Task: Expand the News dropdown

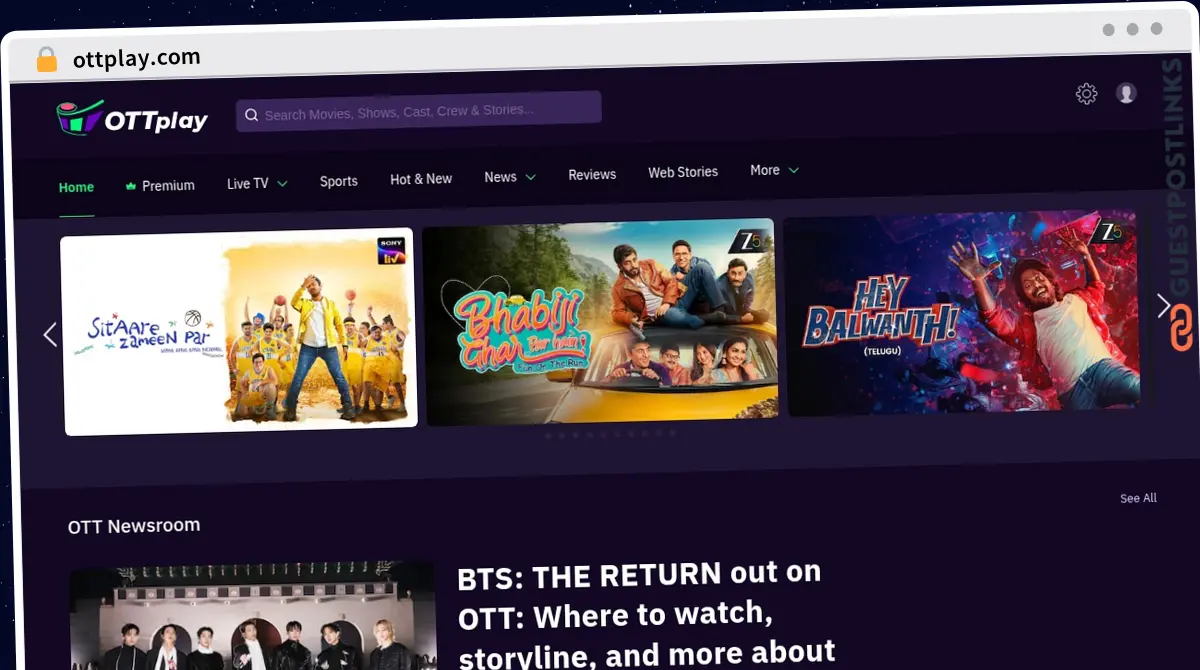Action: 510,177
